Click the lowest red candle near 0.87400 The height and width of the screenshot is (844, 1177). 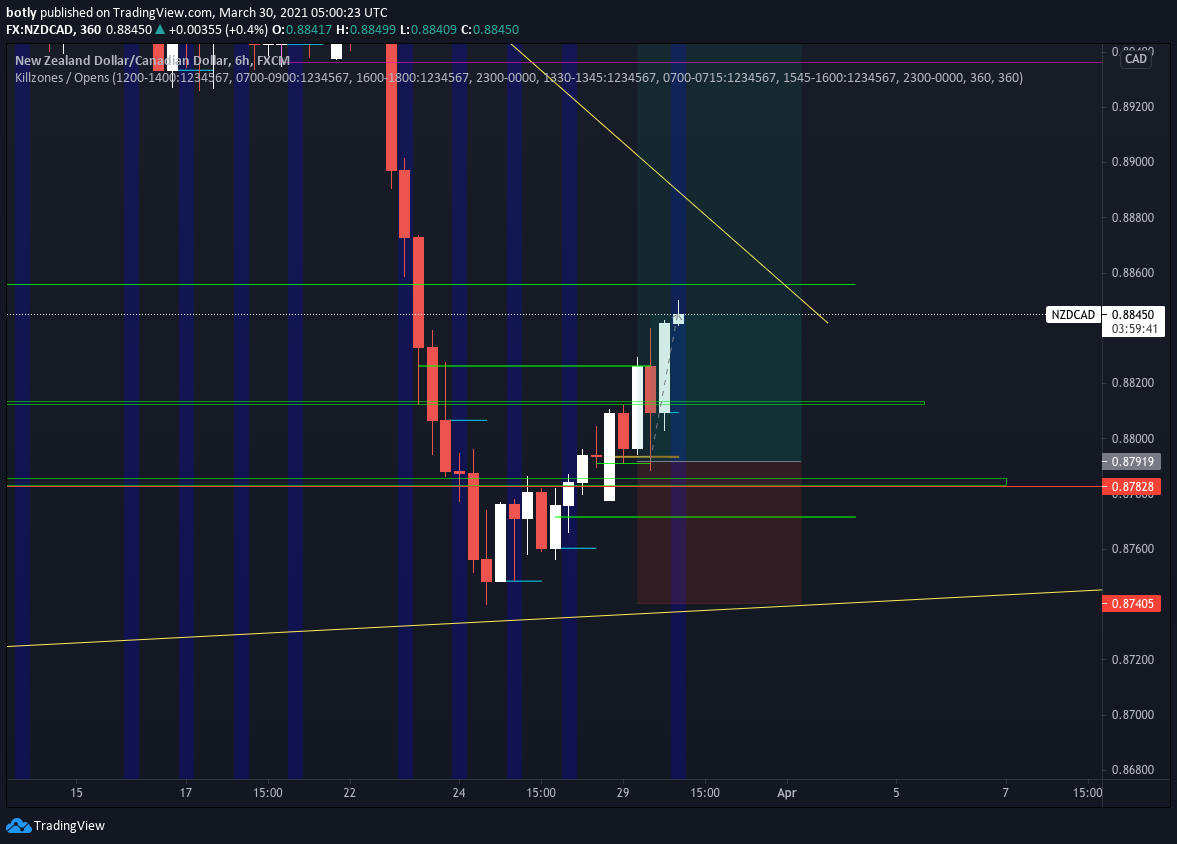click(486, 571)
